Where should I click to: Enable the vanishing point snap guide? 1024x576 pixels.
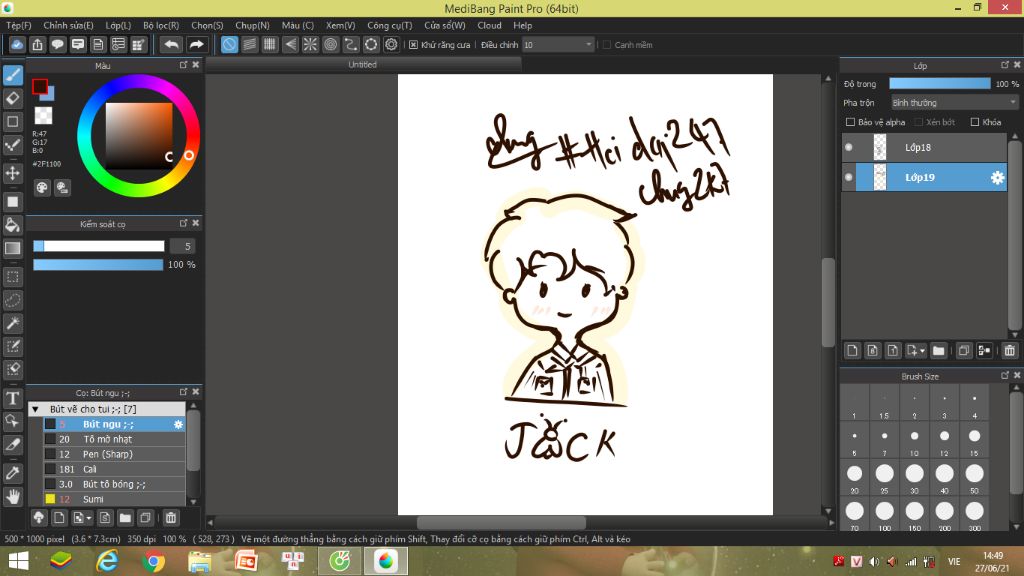pyautogui.click(x=290, y=44)
